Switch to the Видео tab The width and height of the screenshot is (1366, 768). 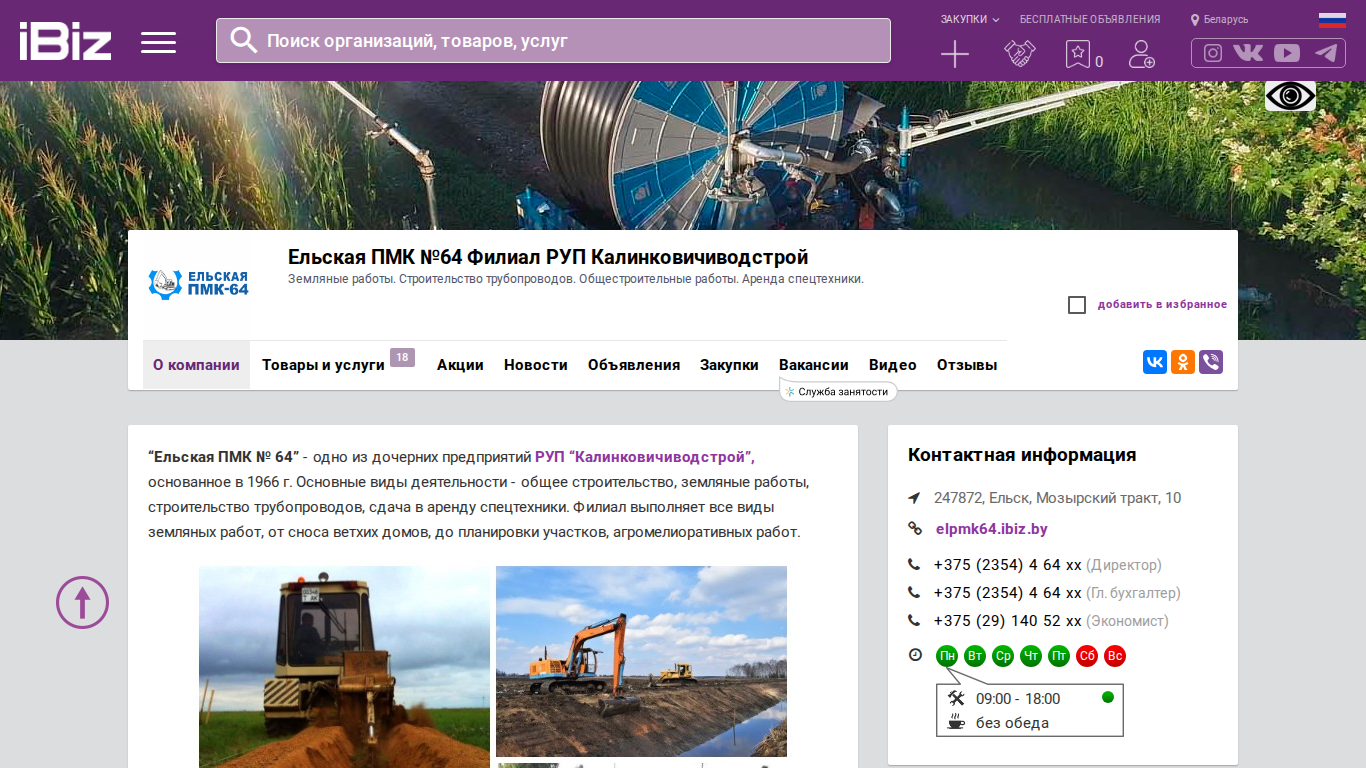(893, 365)
